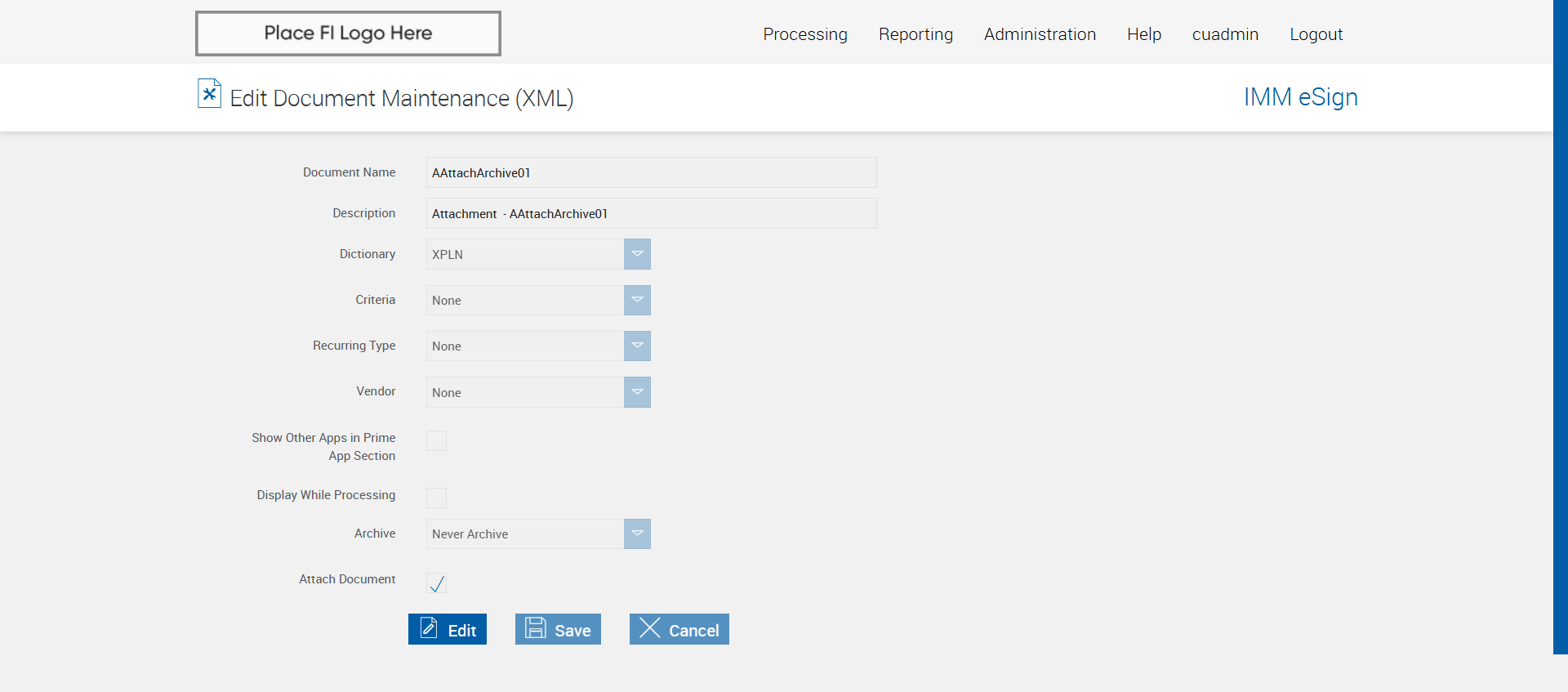Expand the Criteria dropdown
1568x692 pixels.
(637, 300)
